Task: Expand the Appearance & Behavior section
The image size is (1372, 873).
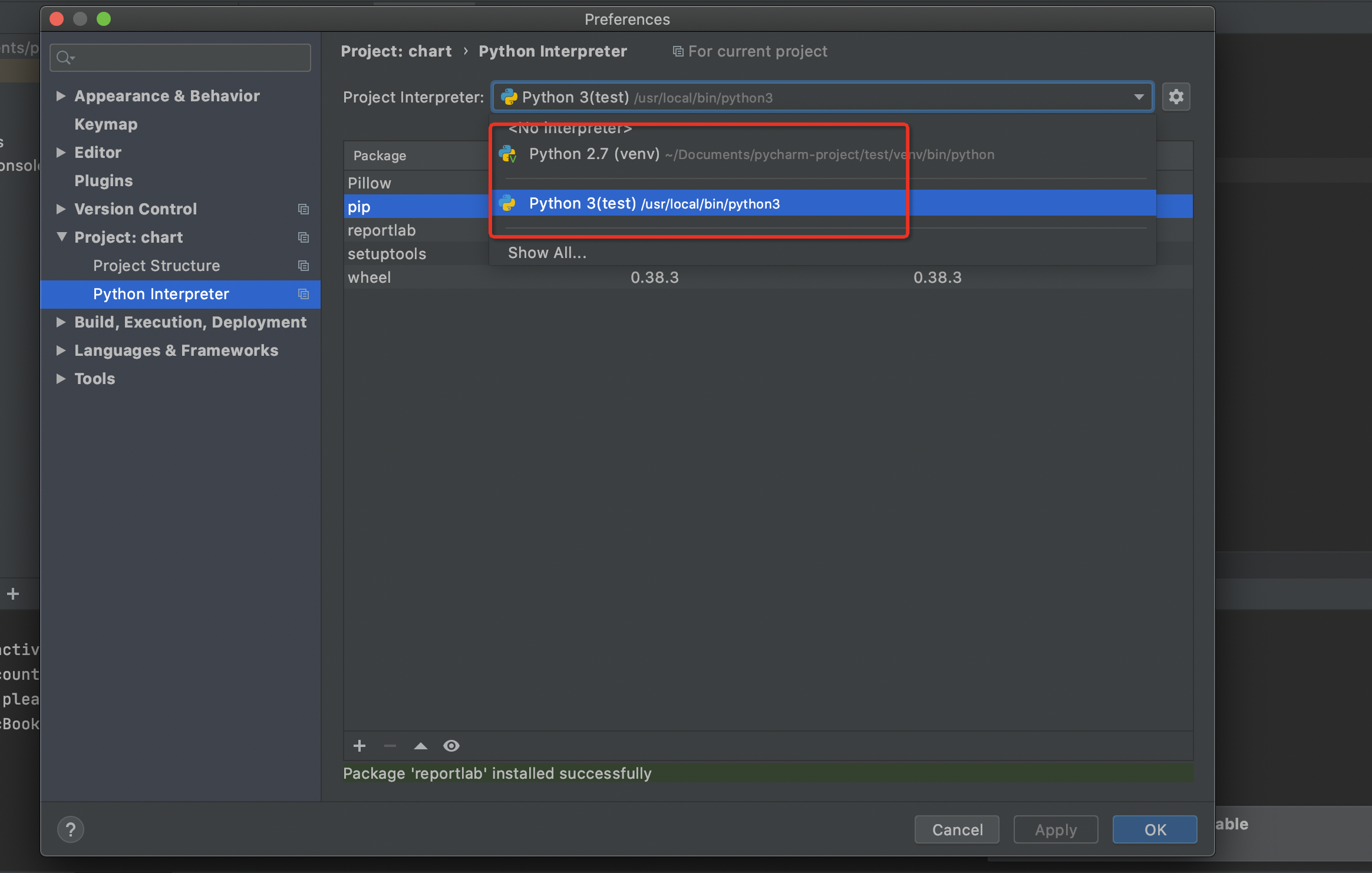Action: point(61,96)
